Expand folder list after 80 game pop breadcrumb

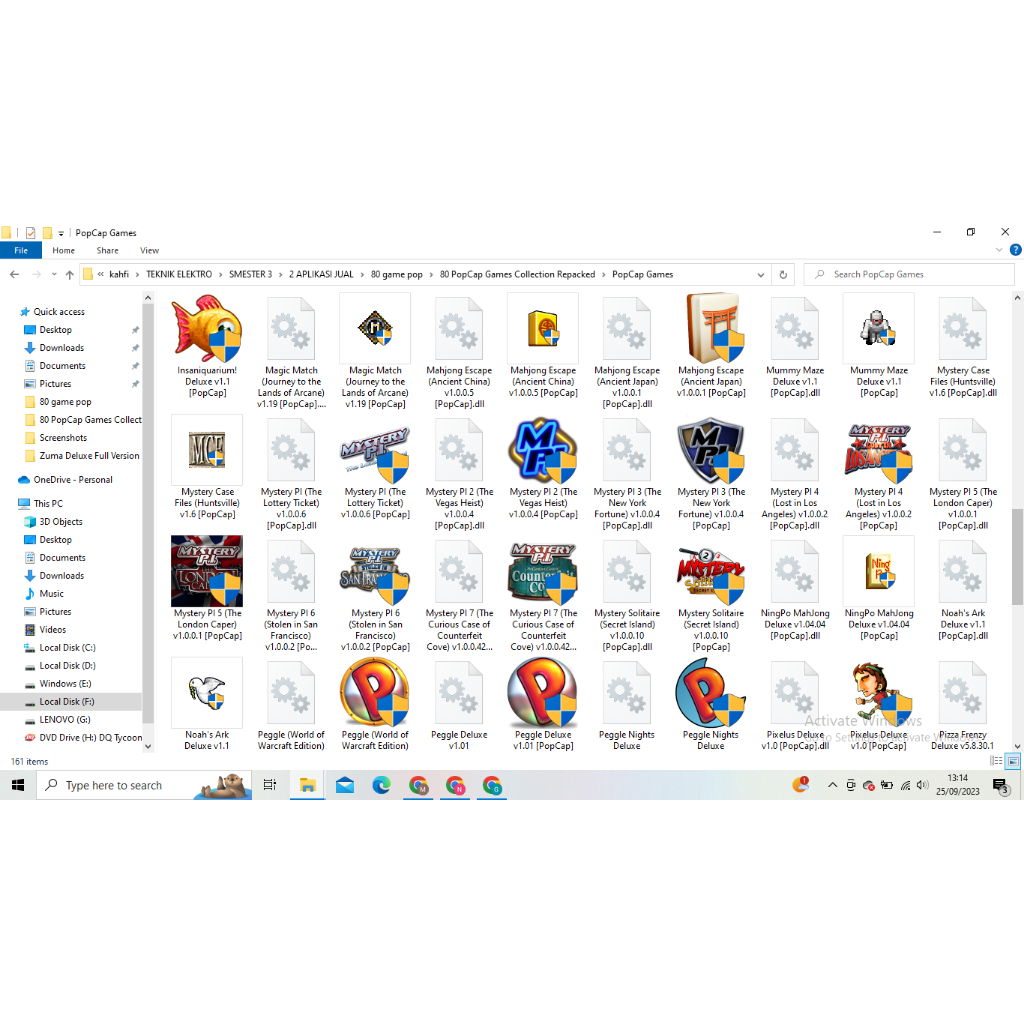click(431, 275)
